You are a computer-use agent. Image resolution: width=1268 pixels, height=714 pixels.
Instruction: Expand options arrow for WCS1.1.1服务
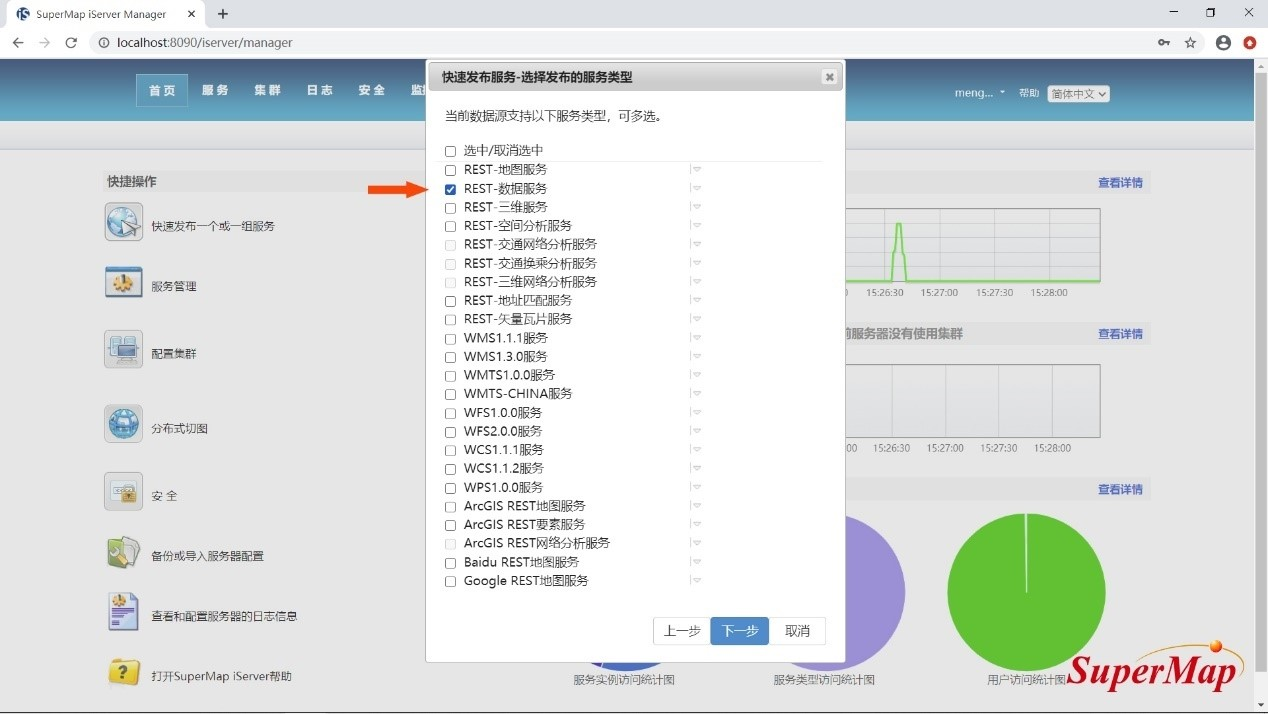[x=696, y=450]
